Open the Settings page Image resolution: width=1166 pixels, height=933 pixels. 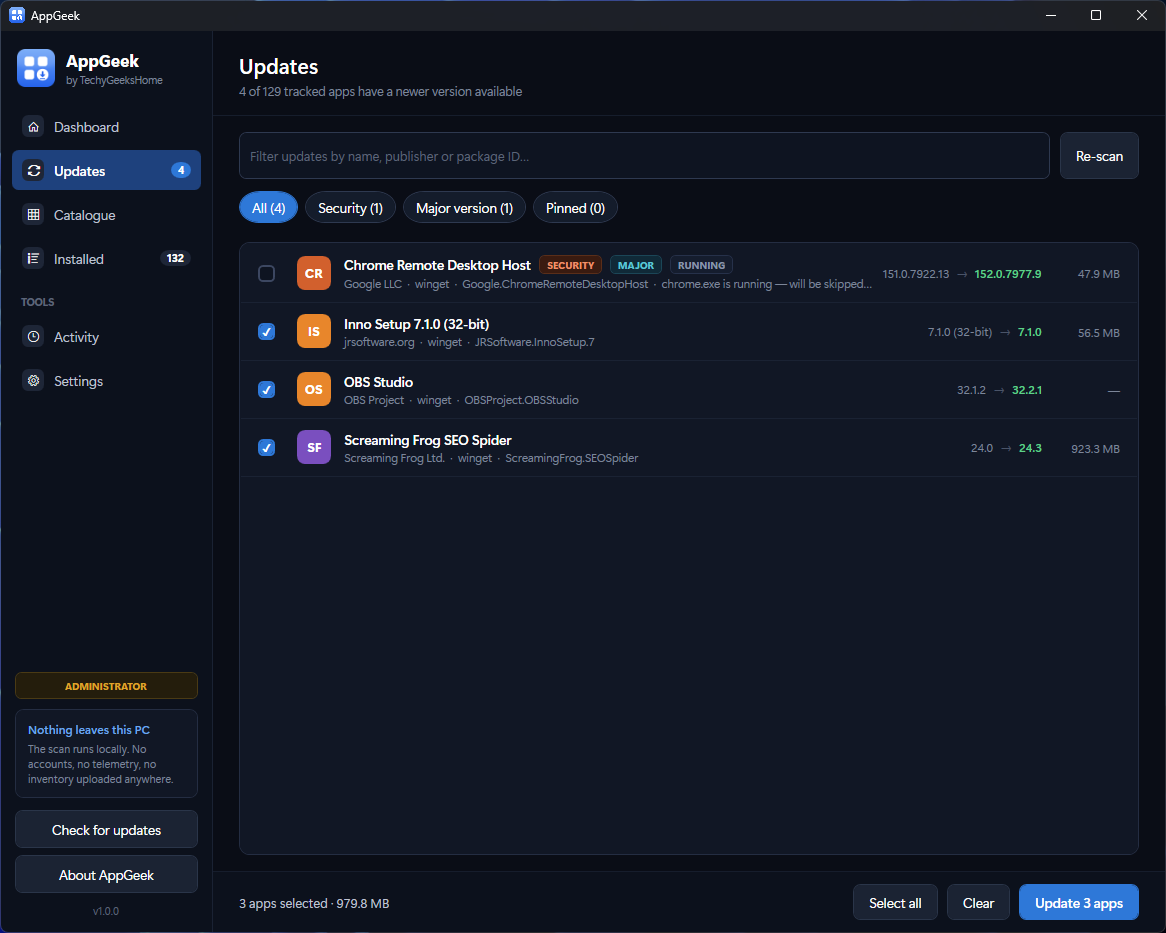pyautogui.click(x=106, y=381)
